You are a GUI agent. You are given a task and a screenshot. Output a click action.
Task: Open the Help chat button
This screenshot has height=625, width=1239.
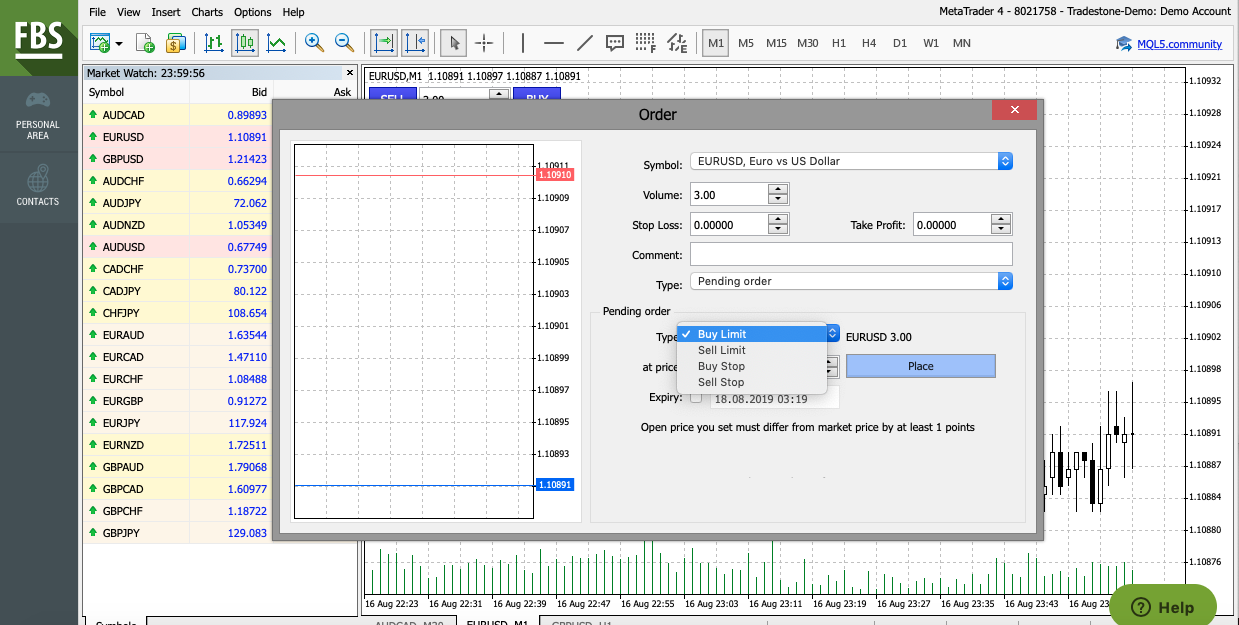click(1163, 607)
